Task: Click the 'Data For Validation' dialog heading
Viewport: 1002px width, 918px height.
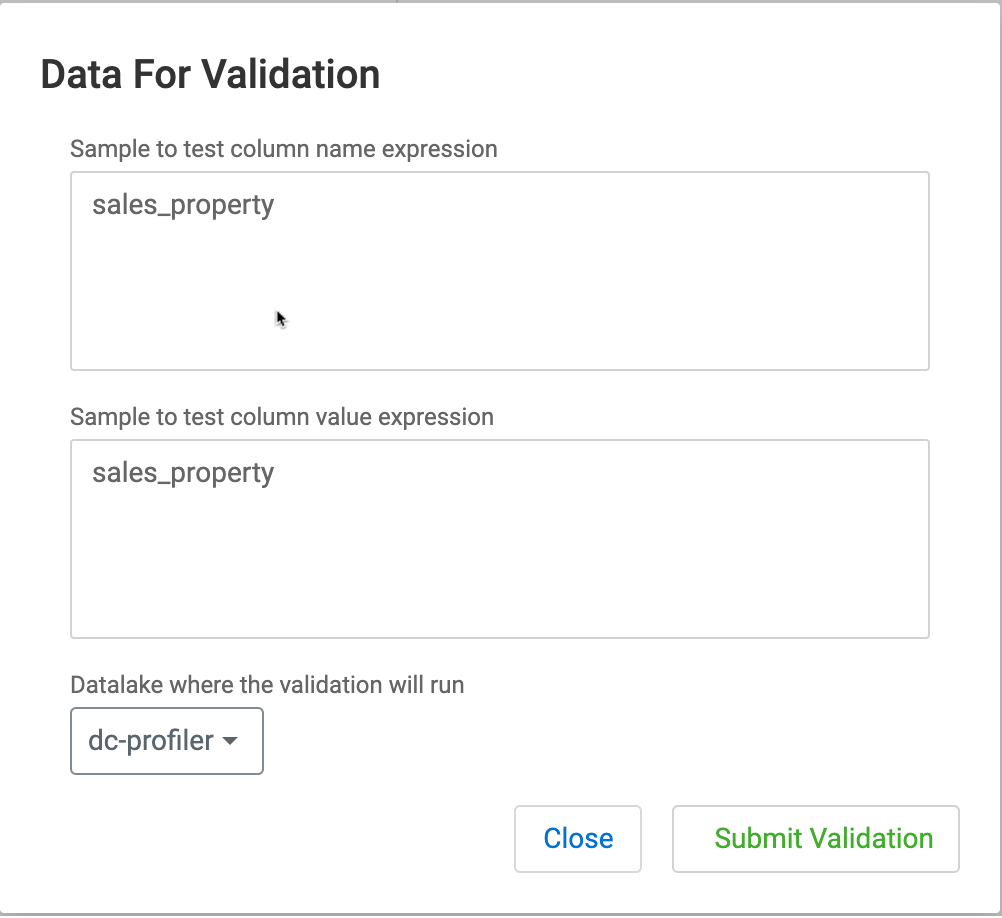Action: (210, 75)
